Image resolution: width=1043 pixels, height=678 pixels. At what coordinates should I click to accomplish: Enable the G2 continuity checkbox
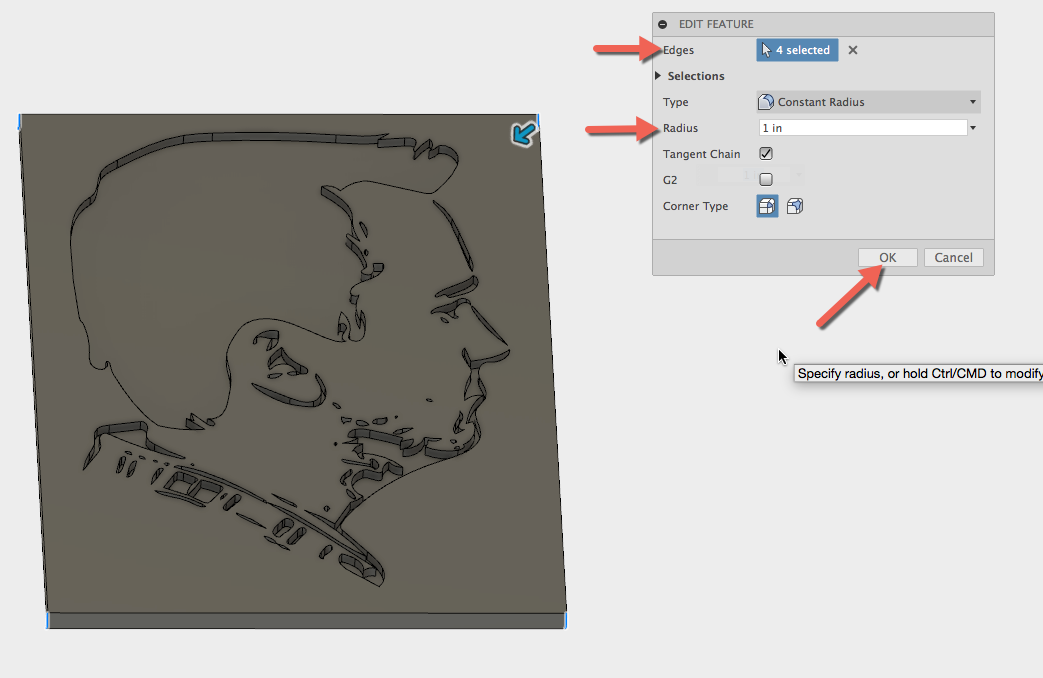[765, 179]
